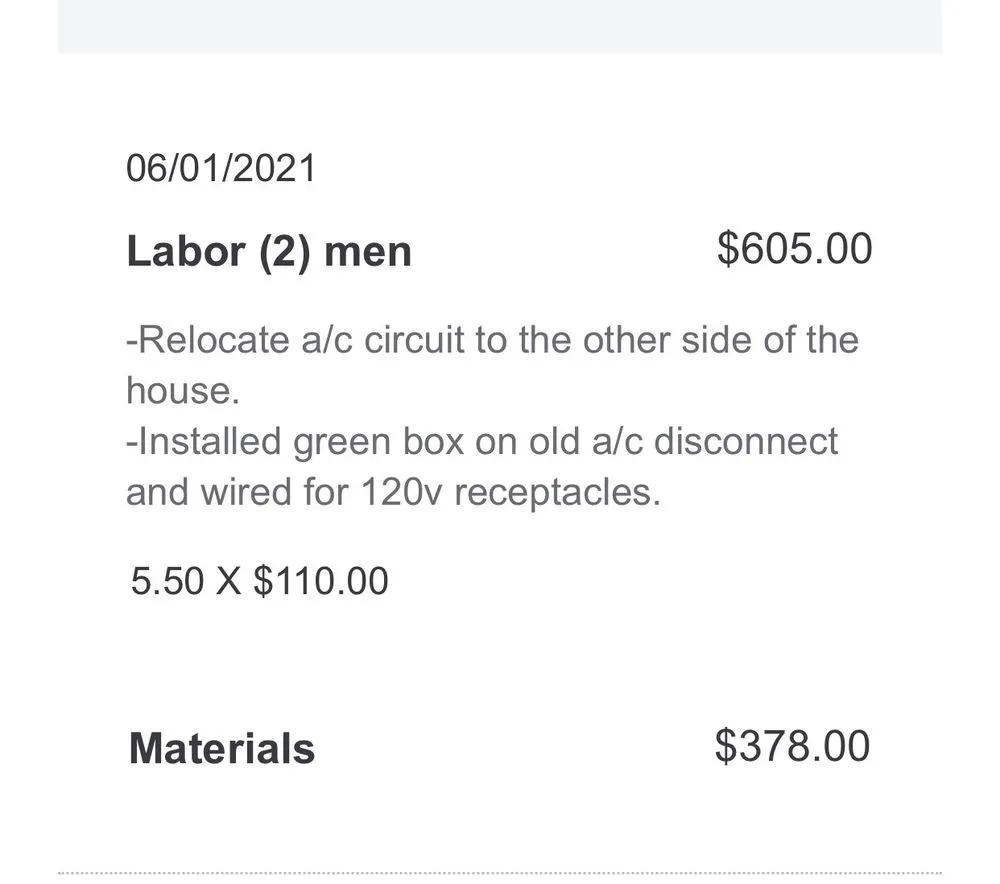This screenshot has width=1000, height=884.
Task: Click the $605.00 labor amount
Action: coord(794,249)
